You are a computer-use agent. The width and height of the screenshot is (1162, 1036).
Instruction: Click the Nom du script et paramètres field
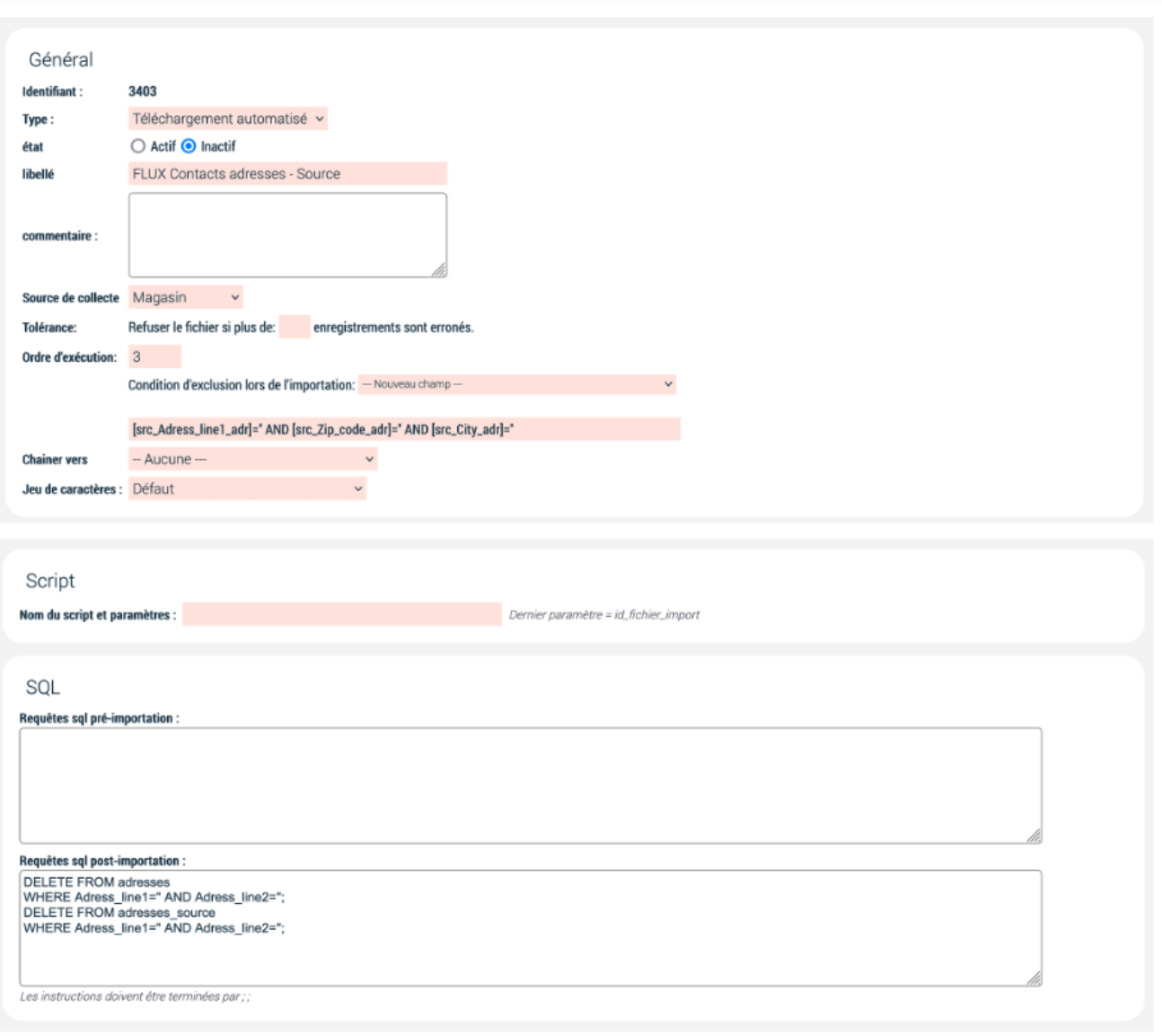pos(342,614)
